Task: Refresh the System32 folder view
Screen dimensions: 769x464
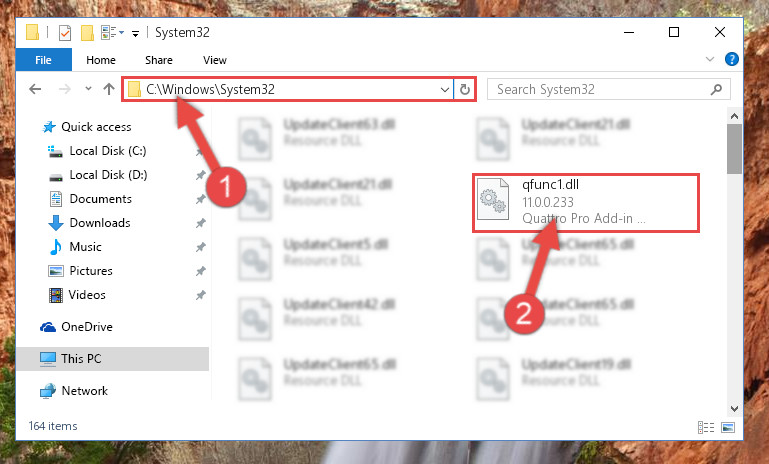Action: point(464,89)
